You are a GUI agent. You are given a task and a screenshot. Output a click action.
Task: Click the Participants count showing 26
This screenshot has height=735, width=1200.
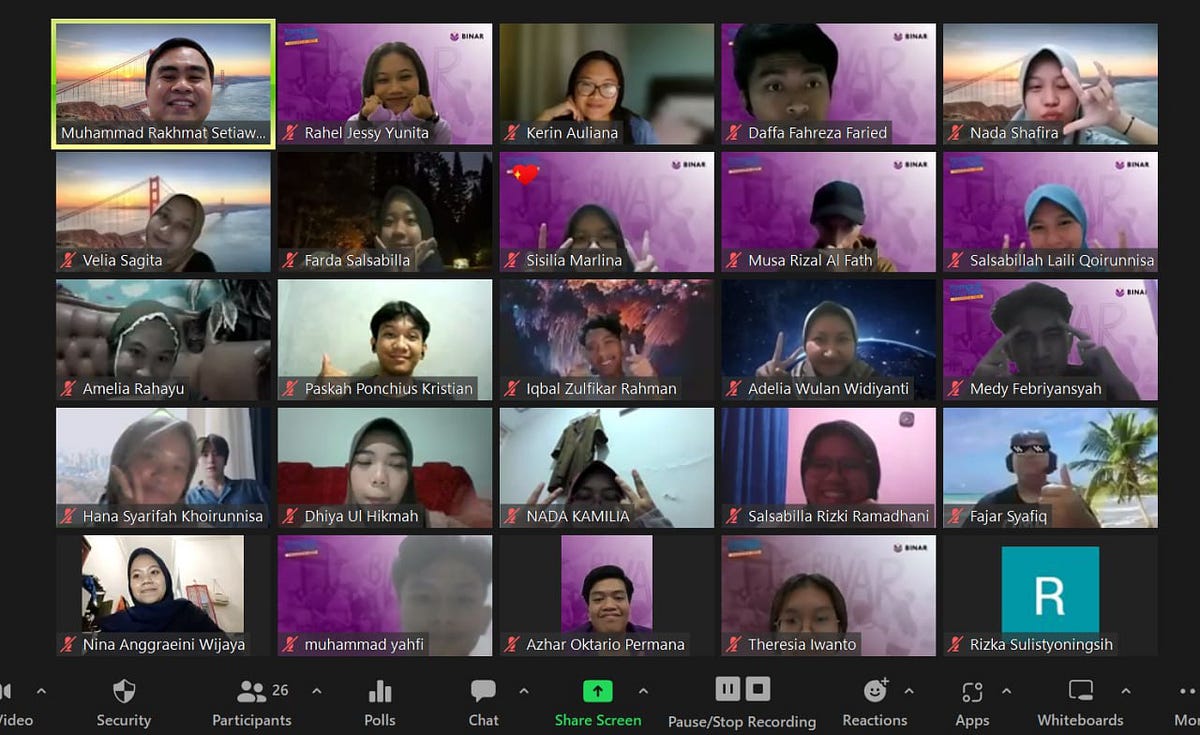[280, 689]
